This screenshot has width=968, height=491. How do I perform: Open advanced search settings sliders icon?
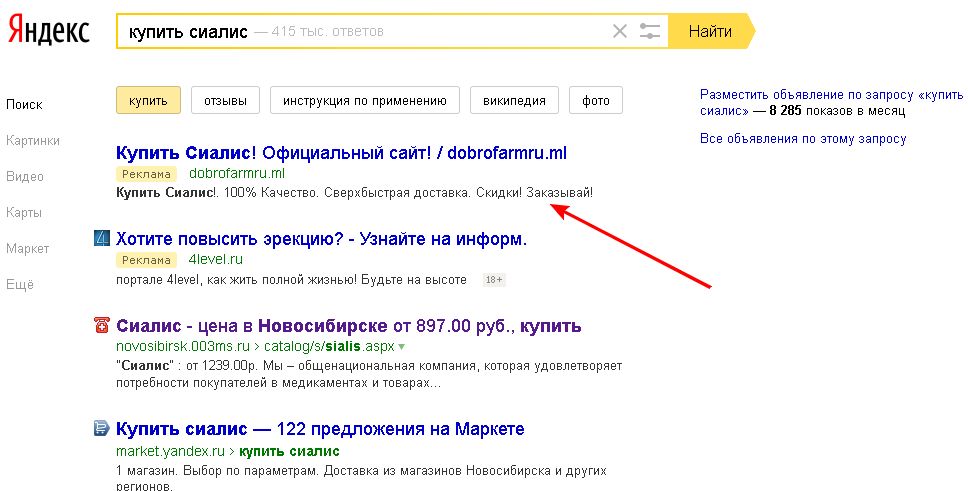[x=651, y=32]
